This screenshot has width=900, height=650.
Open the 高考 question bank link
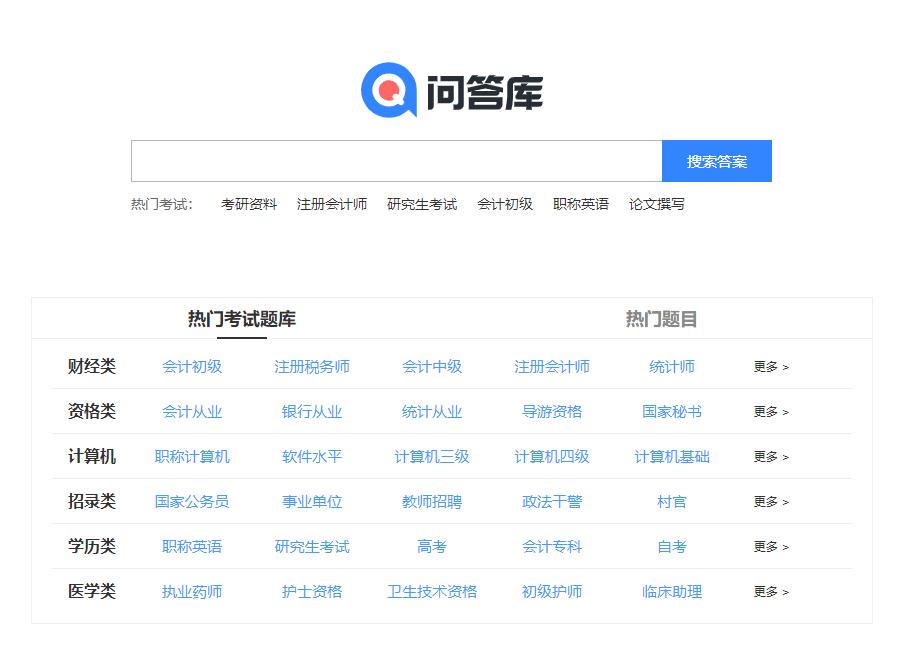pos(430,547)
